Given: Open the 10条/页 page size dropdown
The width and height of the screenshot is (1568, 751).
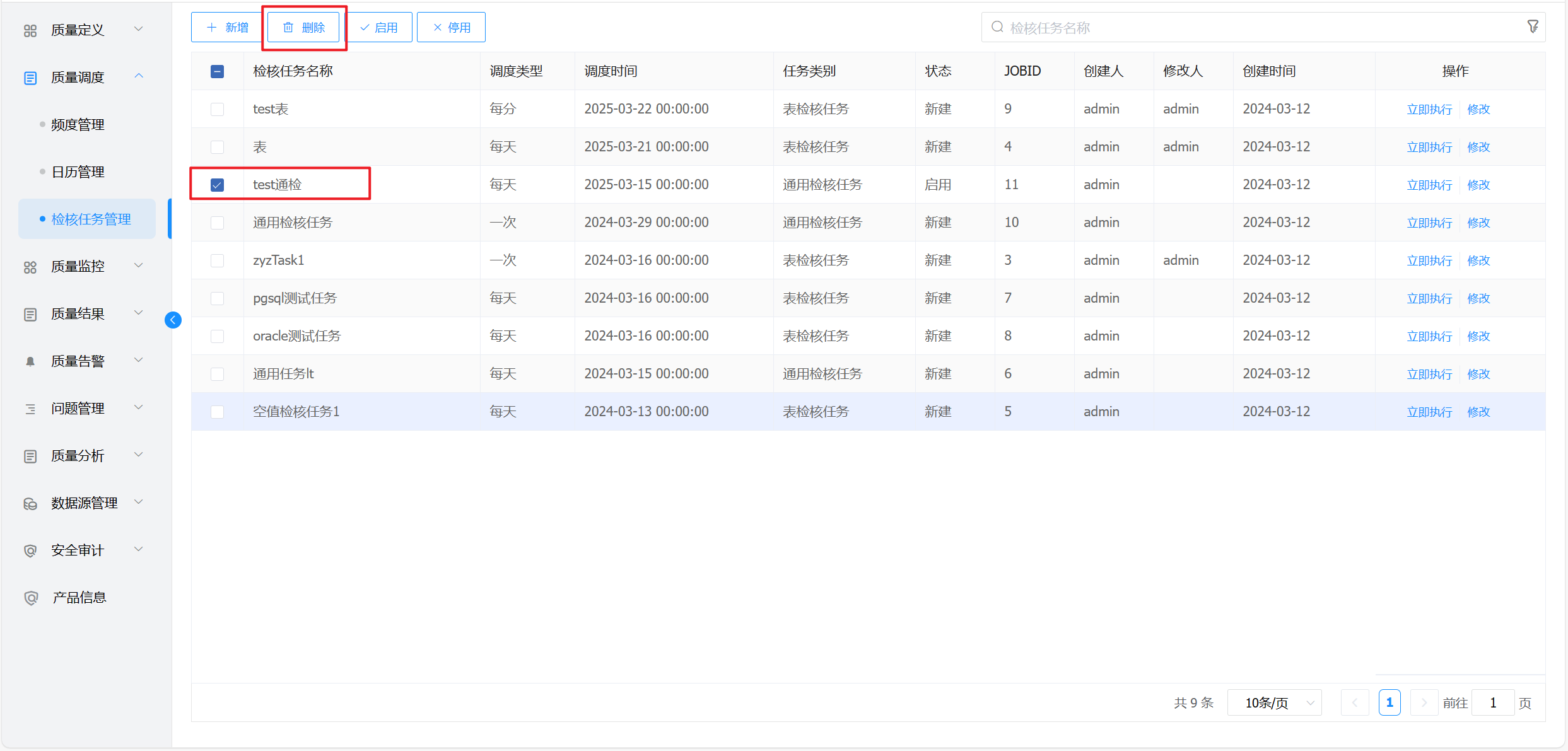Looking at the screenshot, I should (x=1274, y=702).
